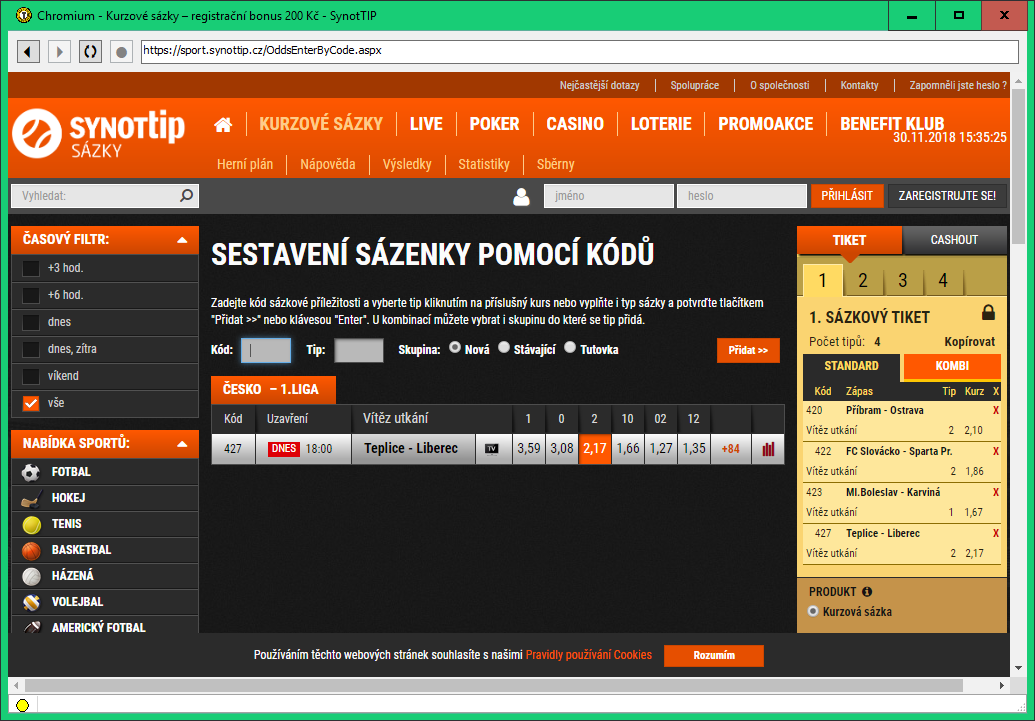Select Kurzová sázka product radio
1035x721 pixels.
813,611
